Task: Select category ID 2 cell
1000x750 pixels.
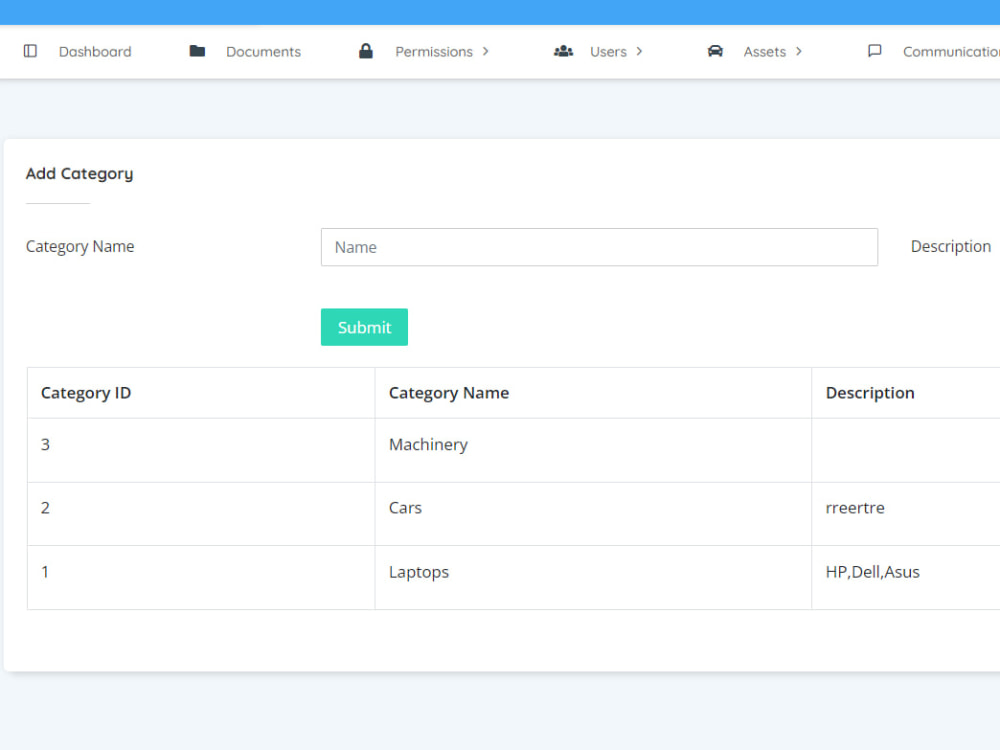Action: click(x=201, y=513)
